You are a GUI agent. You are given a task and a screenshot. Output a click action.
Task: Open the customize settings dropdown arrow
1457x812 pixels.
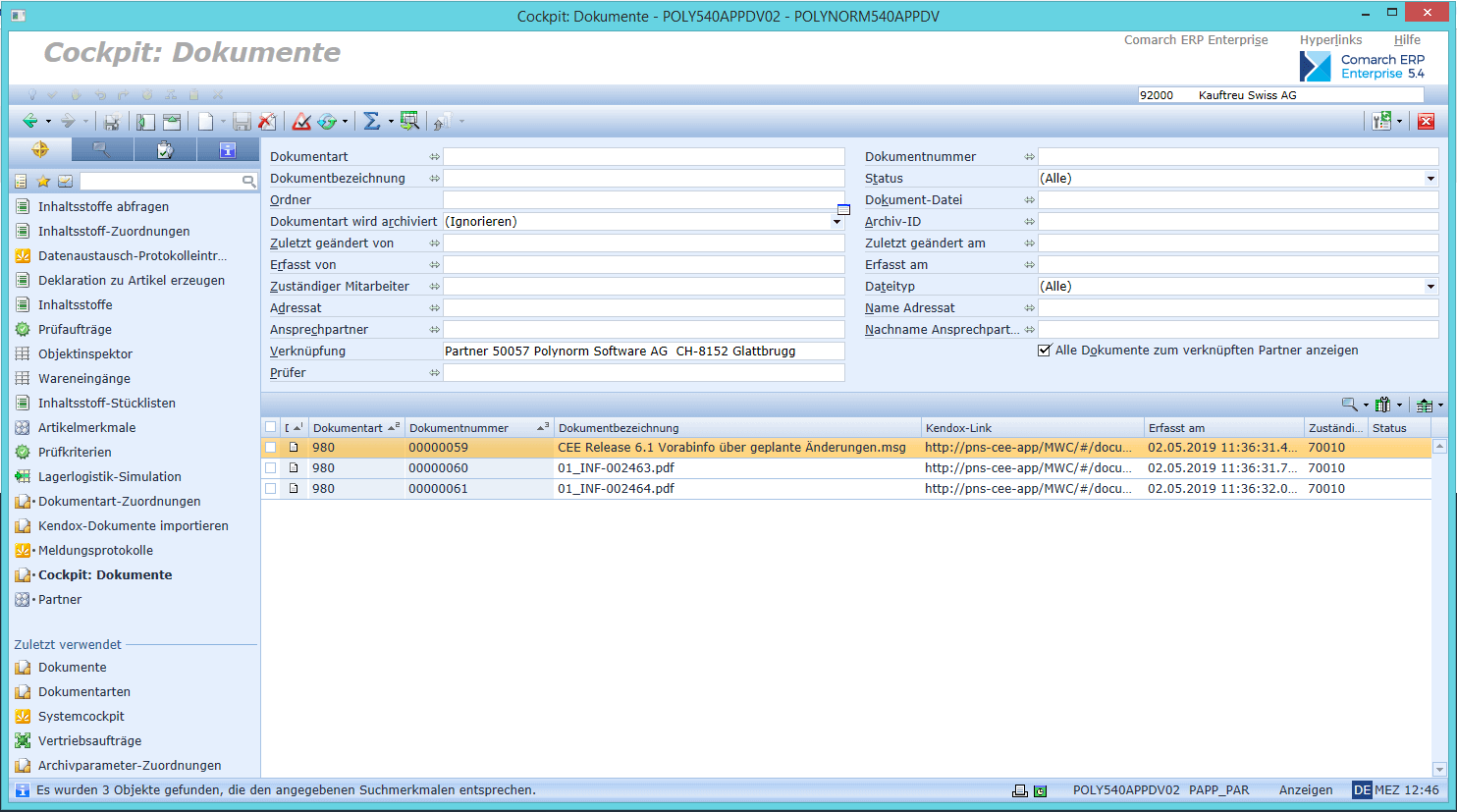click(x=1399, y=122)
